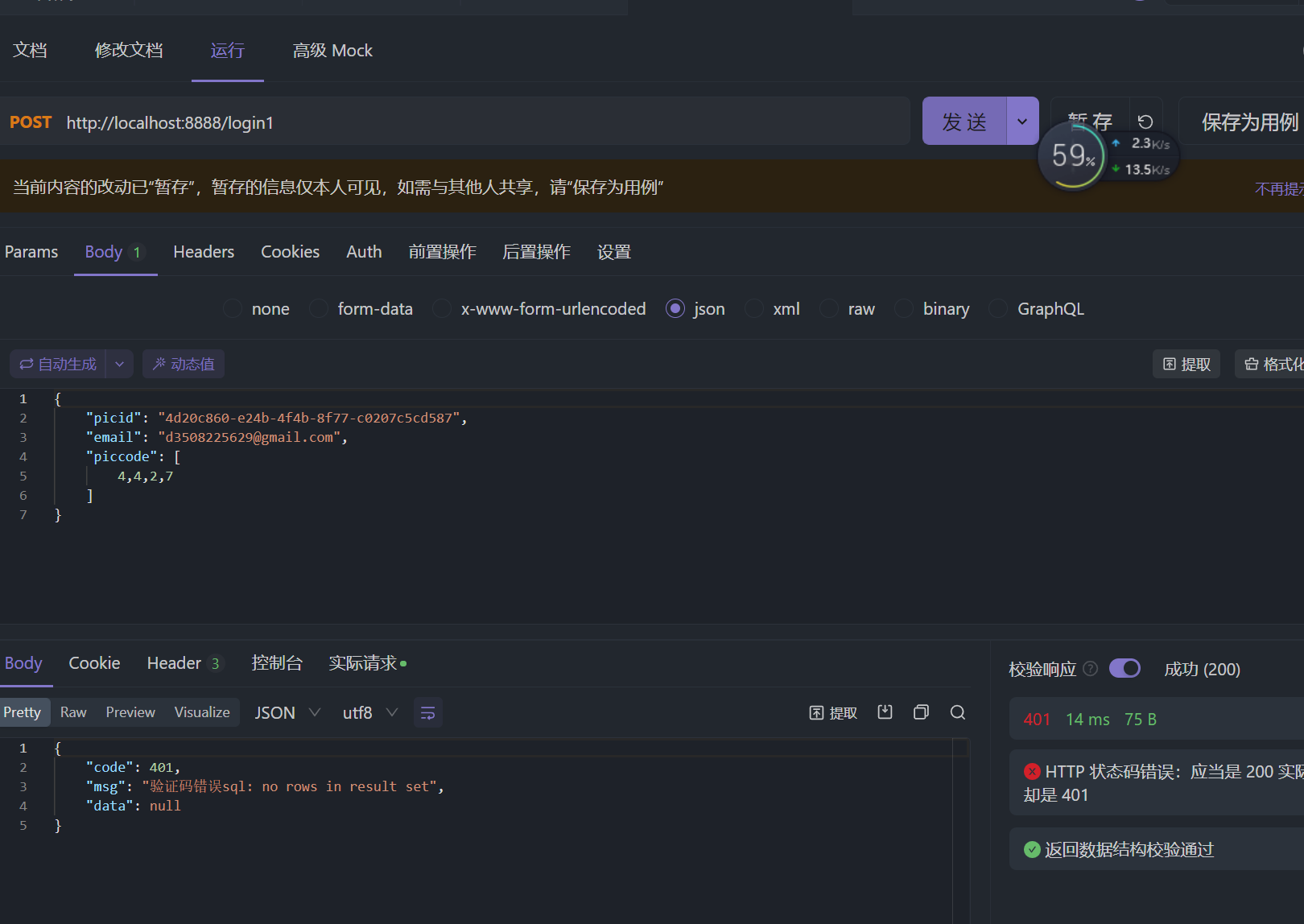Viewport: 1304px width, 924px height.
Task: Switch to the 文档 tab
Action: (30, 50)
